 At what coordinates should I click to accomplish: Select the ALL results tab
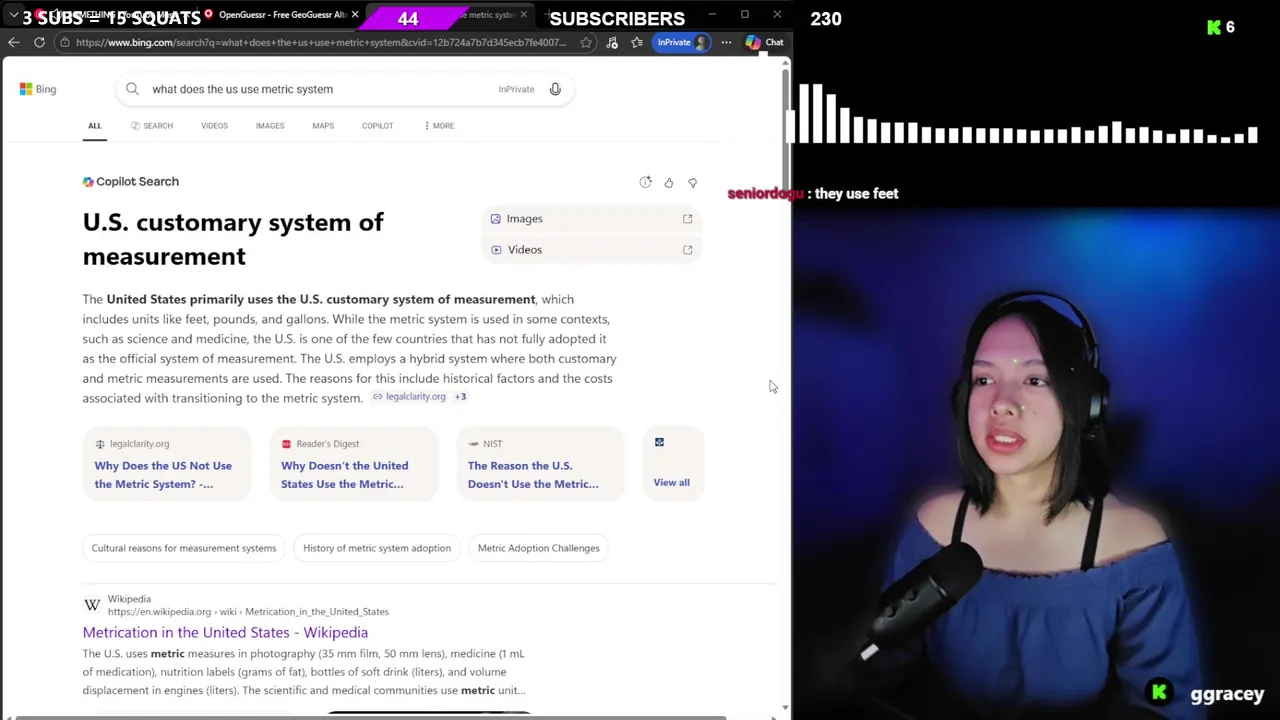click(94, 126)
